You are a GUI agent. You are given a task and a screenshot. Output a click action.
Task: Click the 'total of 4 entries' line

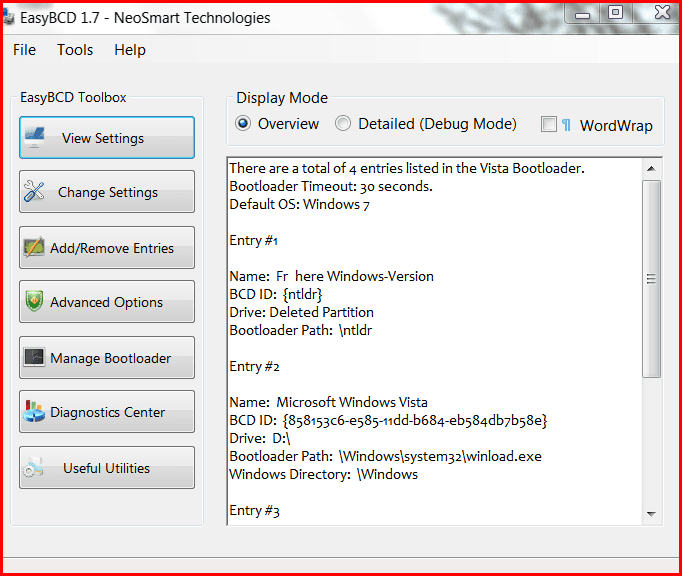(407, 168)
